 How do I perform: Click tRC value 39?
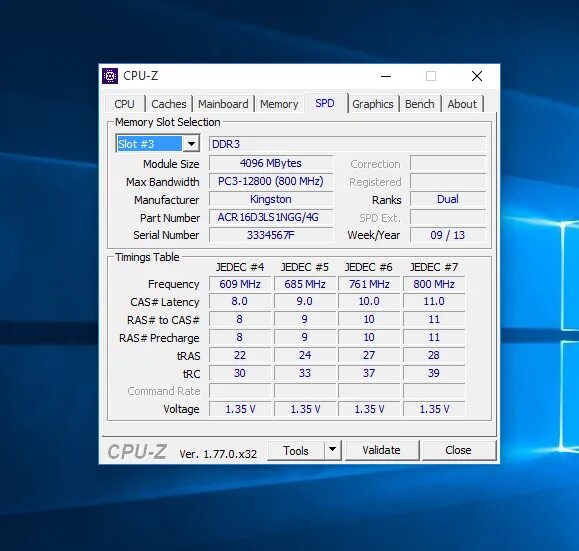pos(434,373)
